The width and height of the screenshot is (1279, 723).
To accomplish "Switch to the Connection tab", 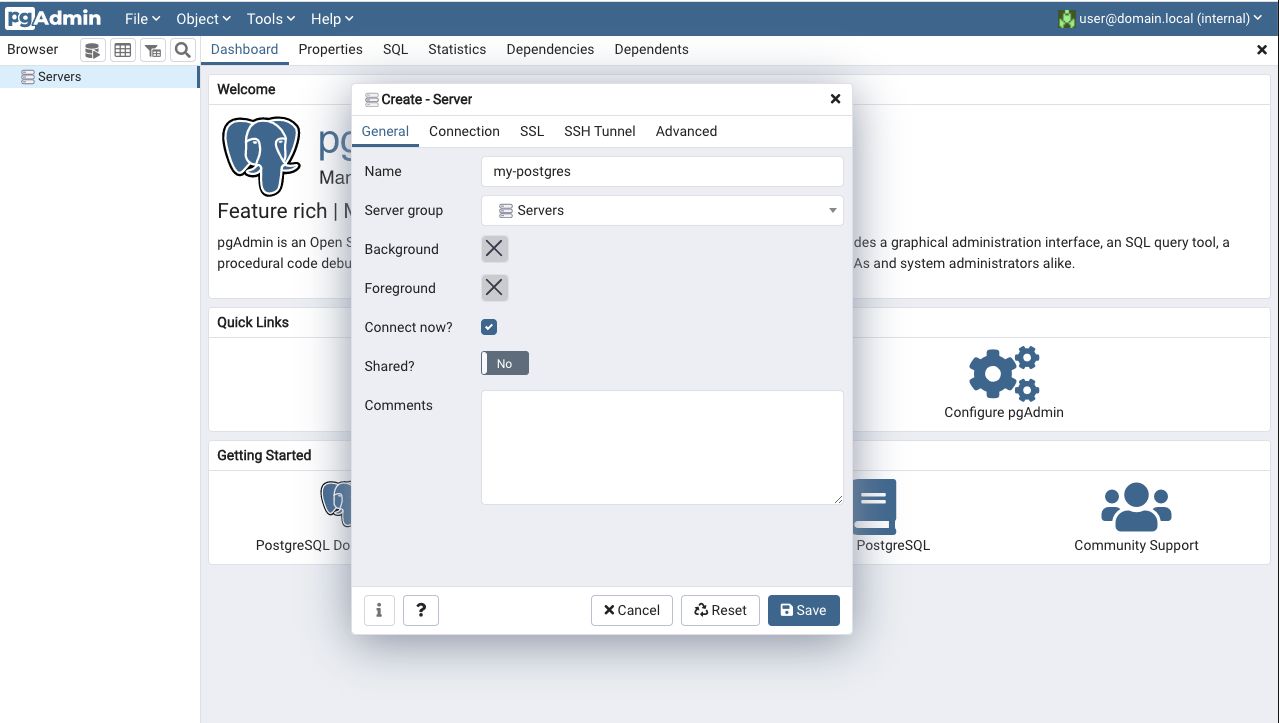I will (464, 131).
